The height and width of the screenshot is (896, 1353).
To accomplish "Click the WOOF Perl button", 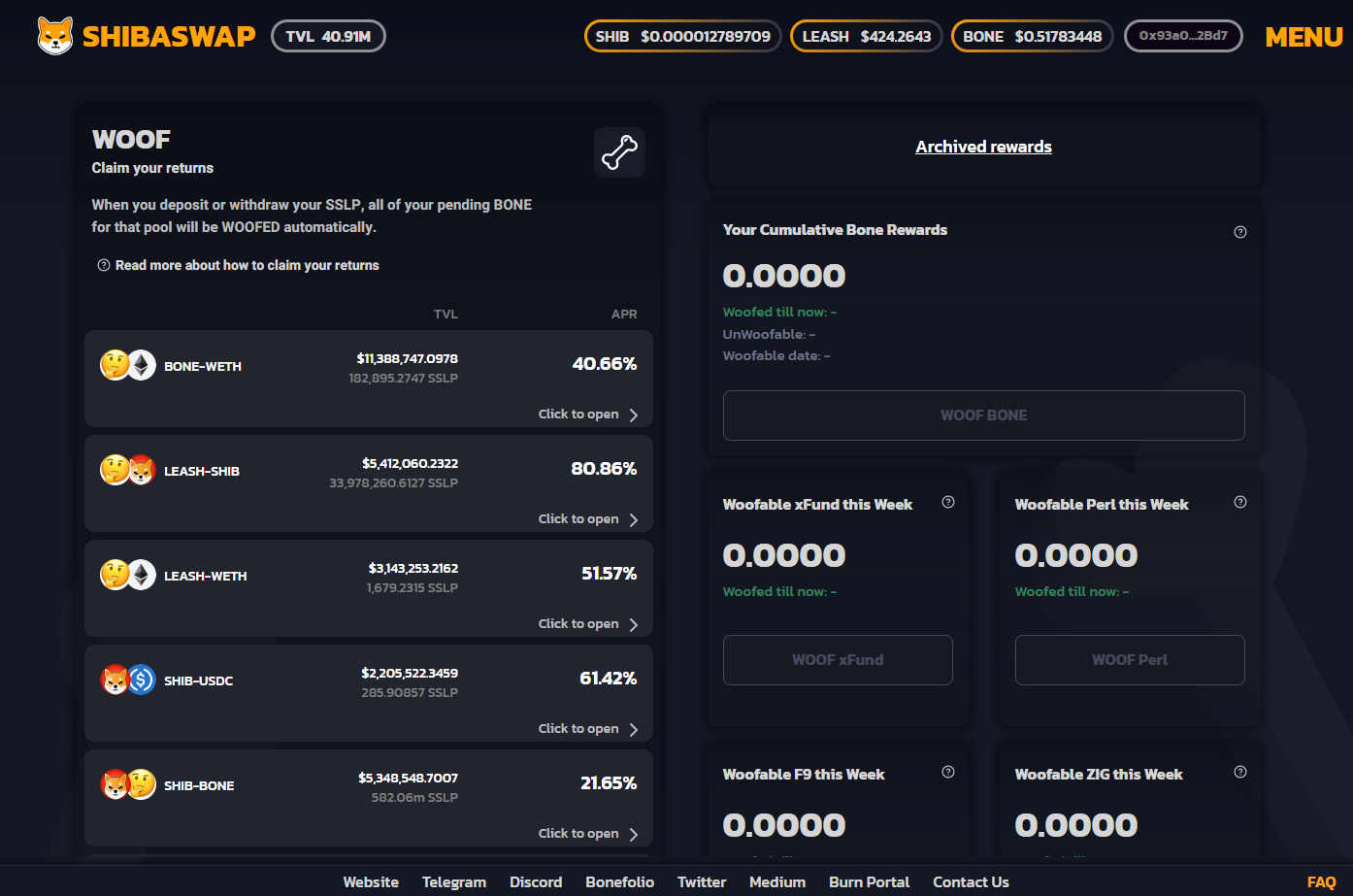I will (1130, 660).
